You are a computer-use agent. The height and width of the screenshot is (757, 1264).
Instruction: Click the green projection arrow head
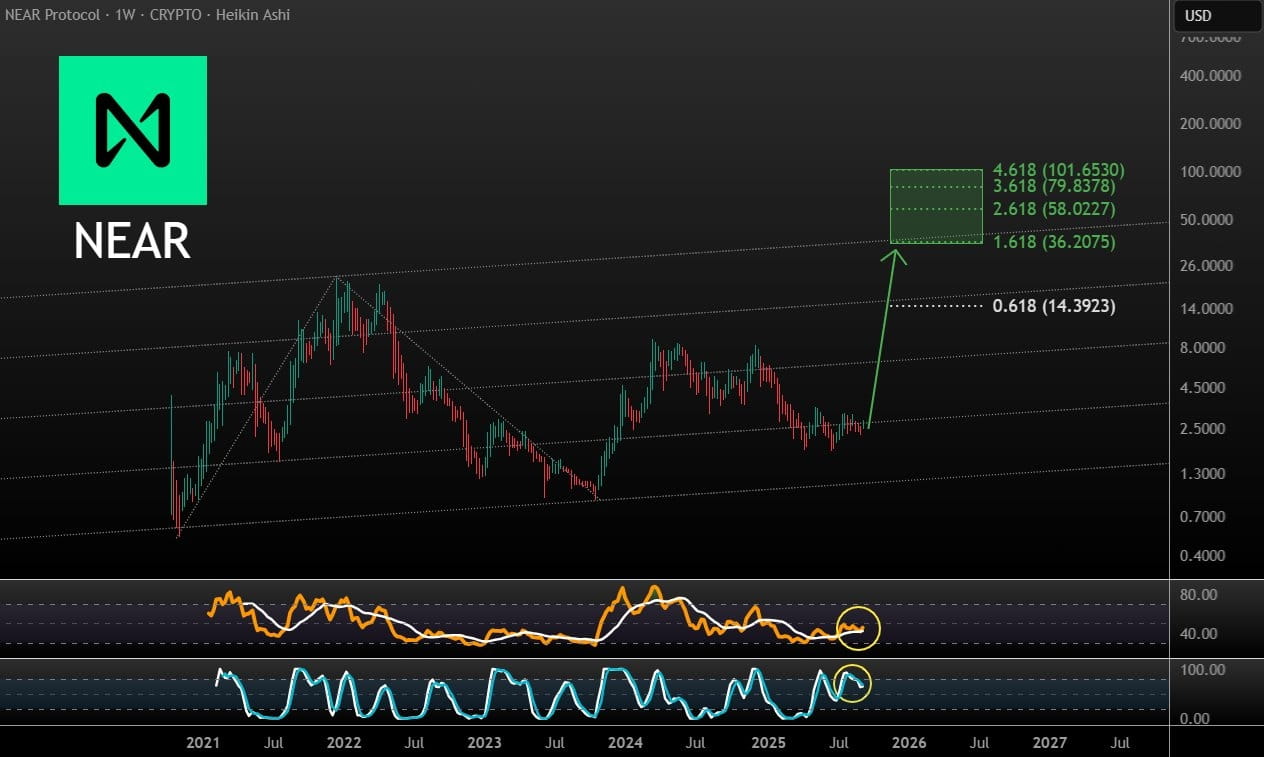point(896,256)
